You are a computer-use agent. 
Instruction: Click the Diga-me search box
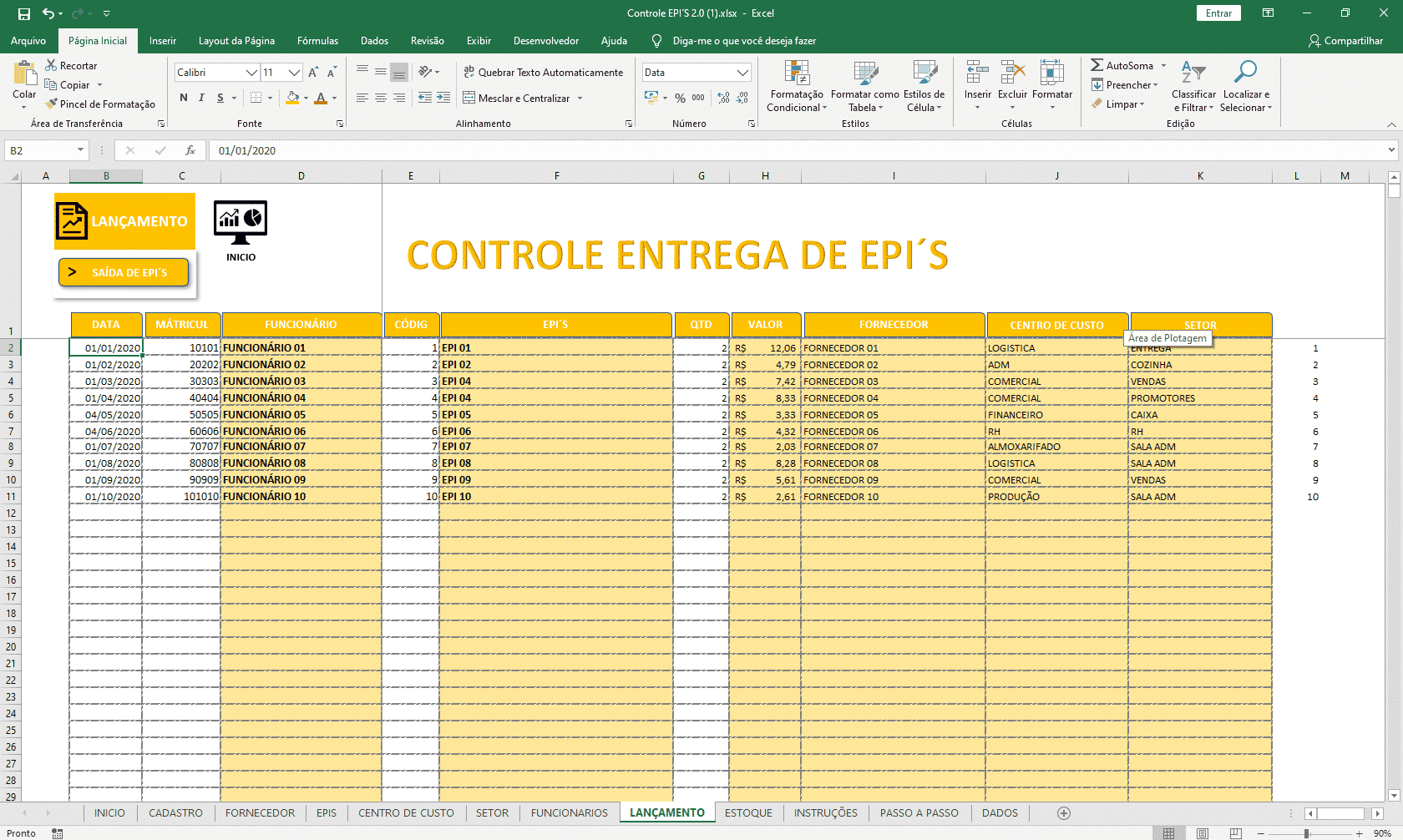click(743, 41)
